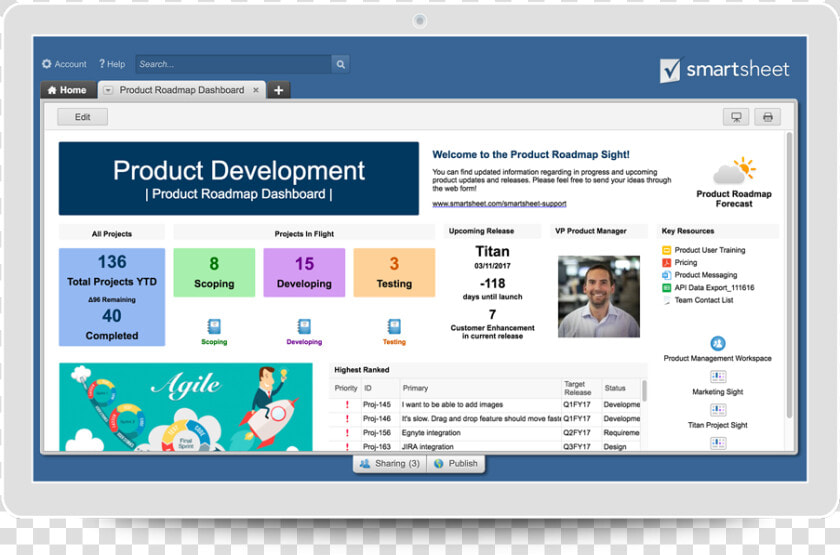Switch to the Home tab

[68, 90]
